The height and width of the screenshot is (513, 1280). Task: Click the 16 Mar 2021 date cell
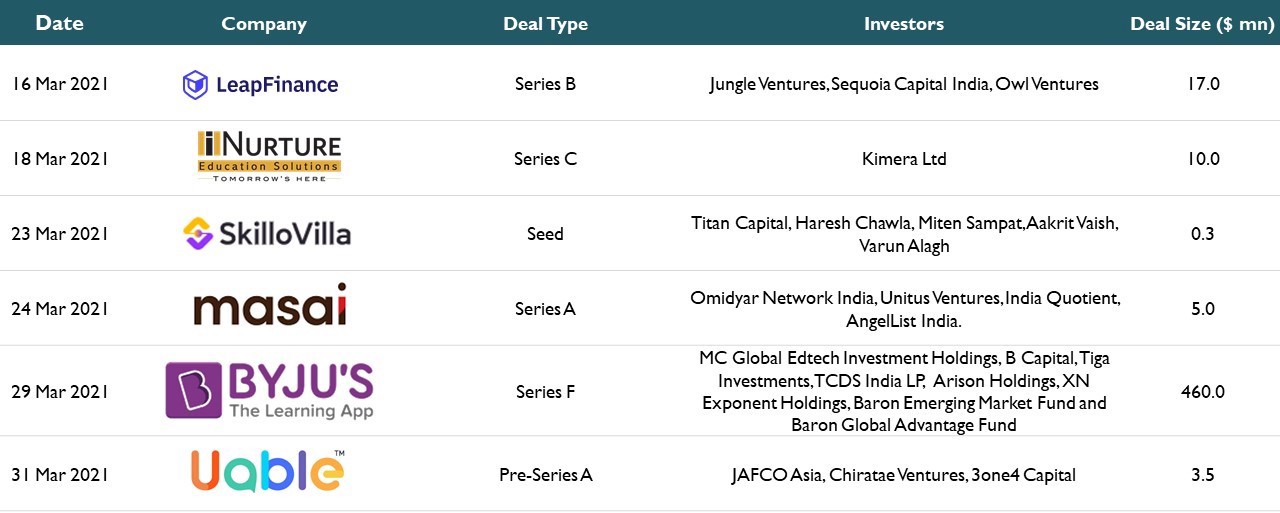pos(60,84)
